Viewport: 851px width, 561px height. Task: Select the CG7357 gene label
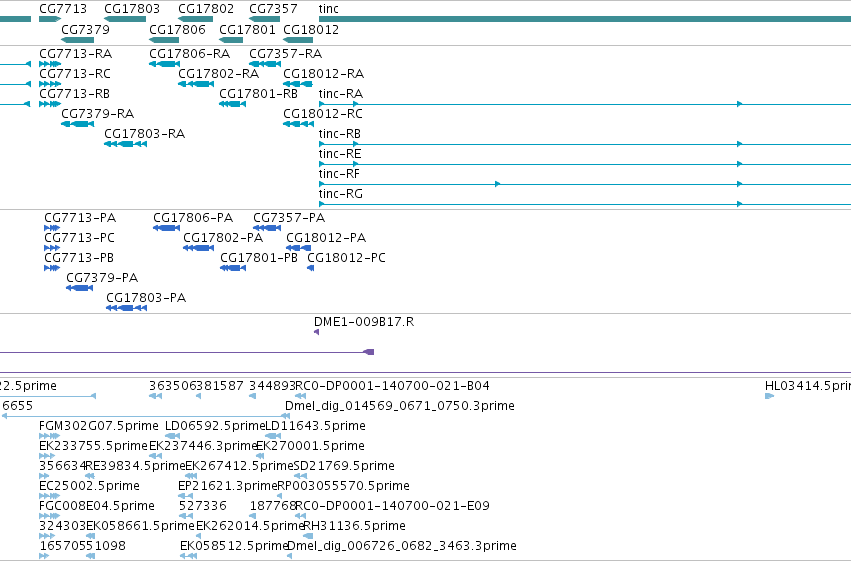click(x=273, y=9)
